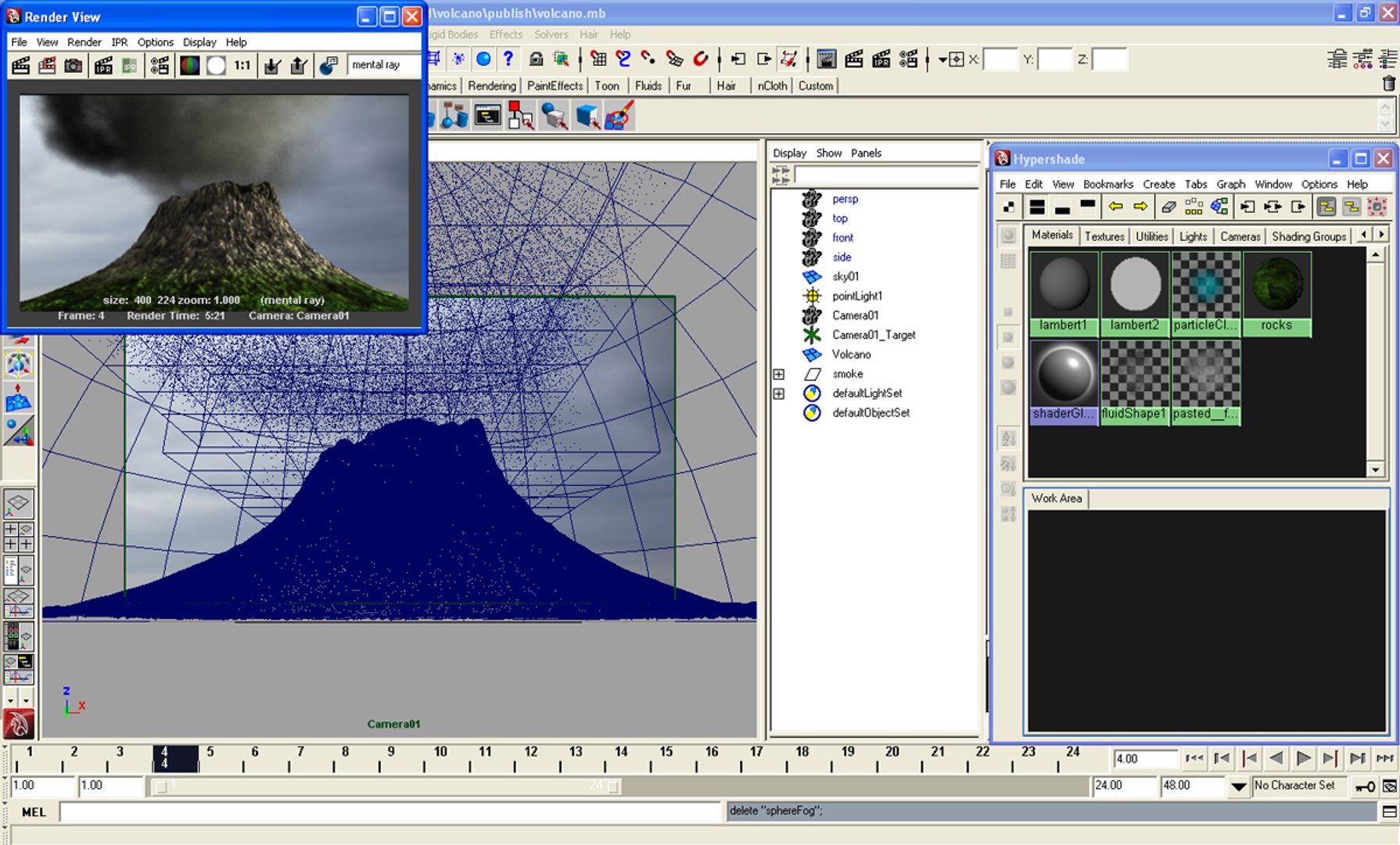The image size is (1400, 845).
Task: Select the lambert2 material swatch
Action: (x=1135, y=294)
